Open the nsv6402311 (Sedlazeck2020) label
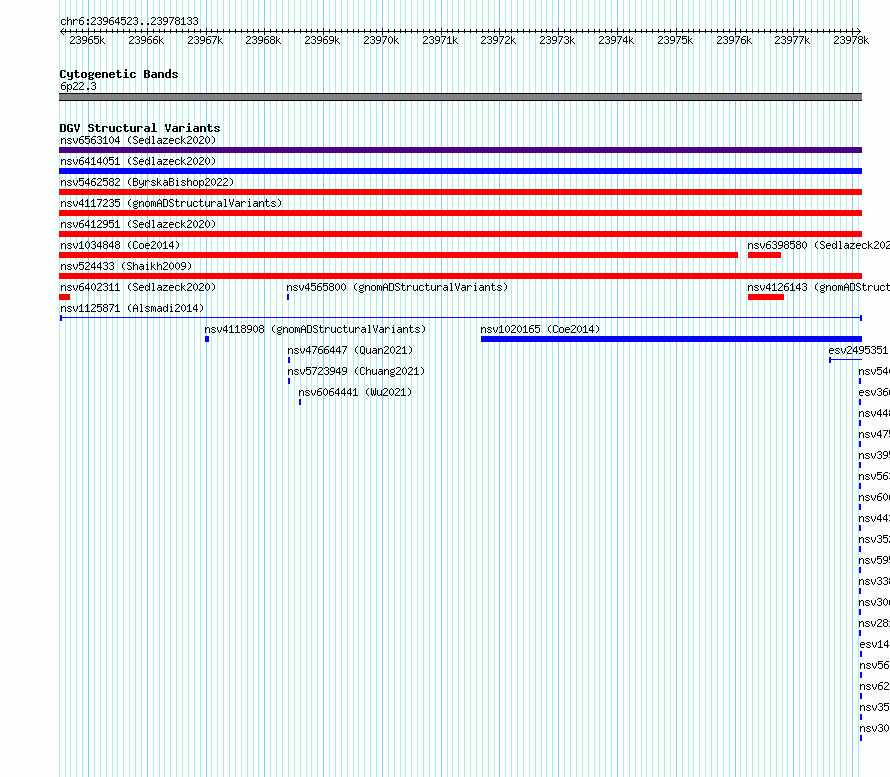 (x=138, y=287)
